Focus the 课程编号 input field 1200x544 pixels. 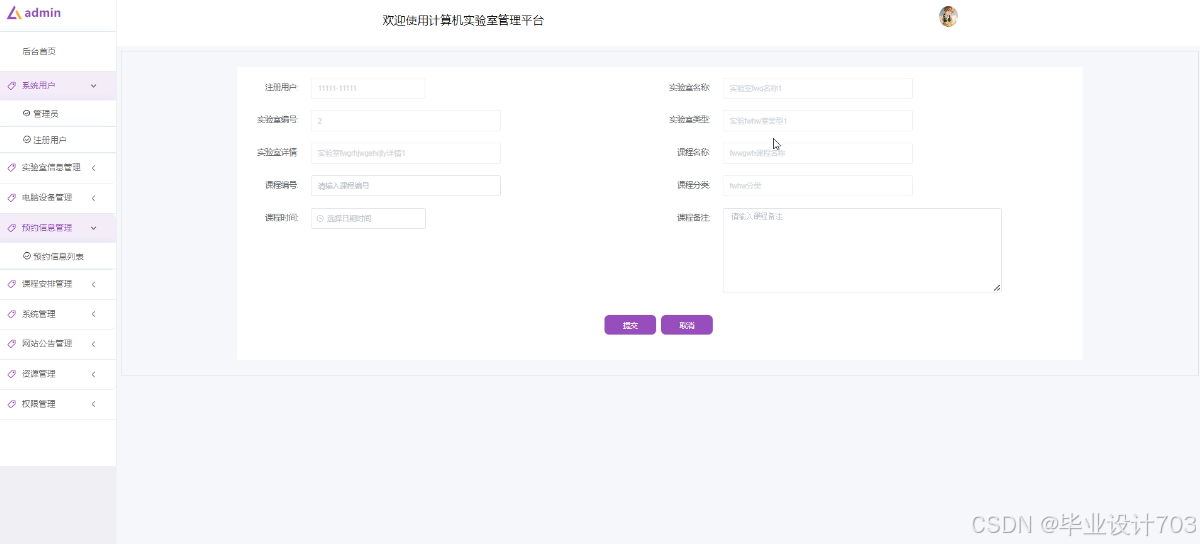406,186
